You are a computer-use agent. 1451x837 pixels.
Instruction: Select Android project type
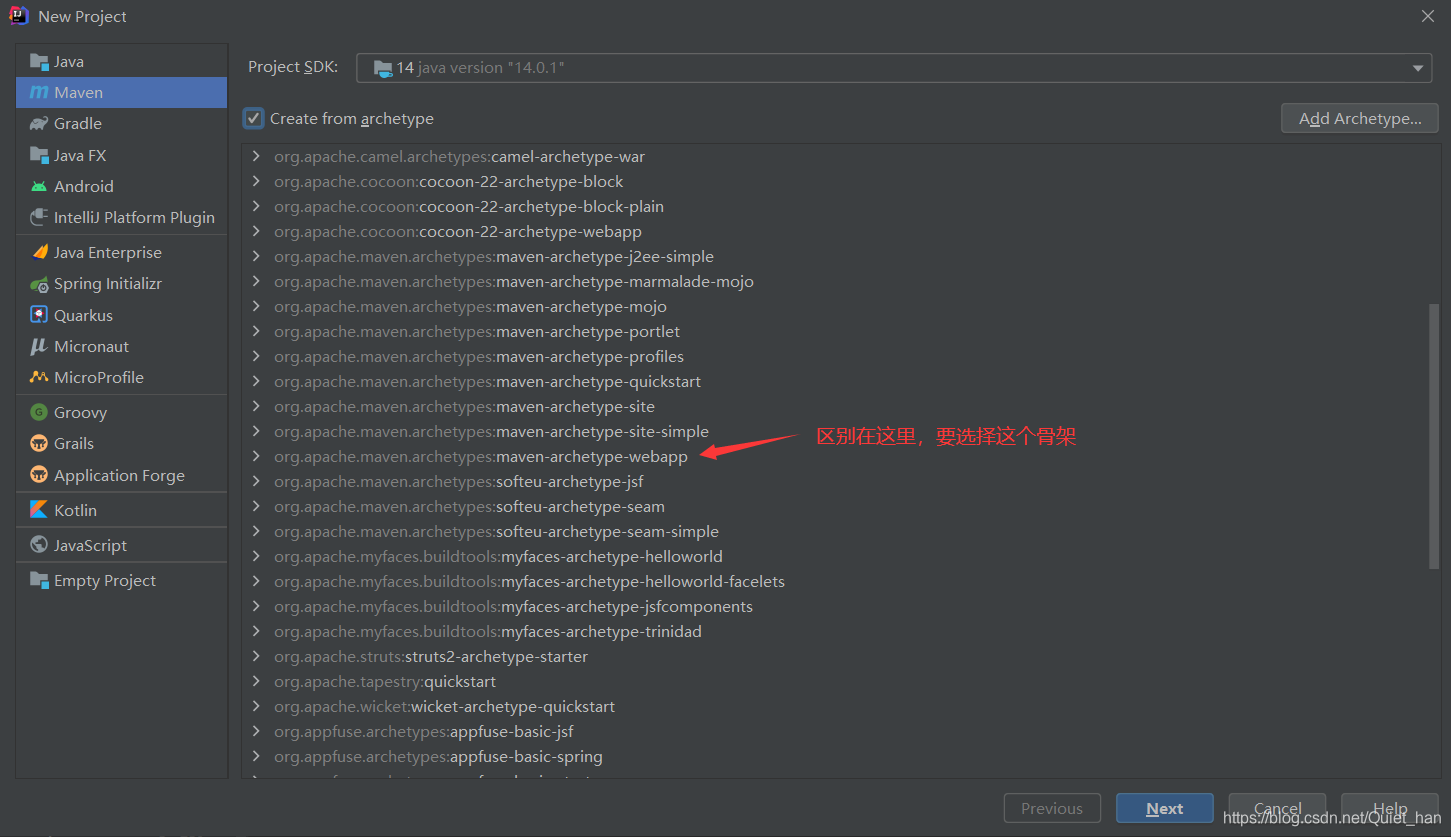121,186
